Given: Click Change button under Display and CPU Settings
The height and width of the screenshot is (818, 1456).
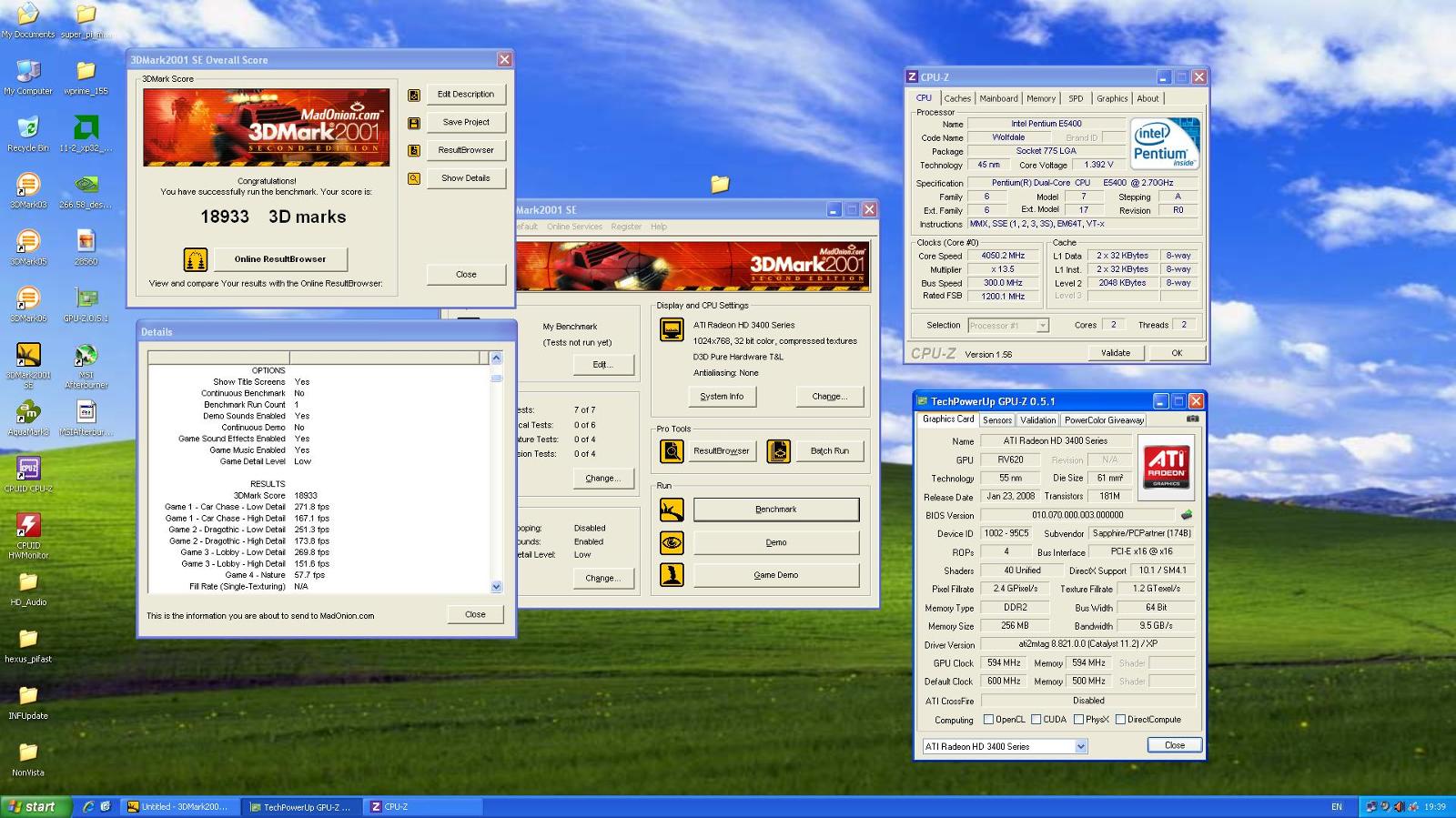Looking at the screenshot, I should (829, 397).
